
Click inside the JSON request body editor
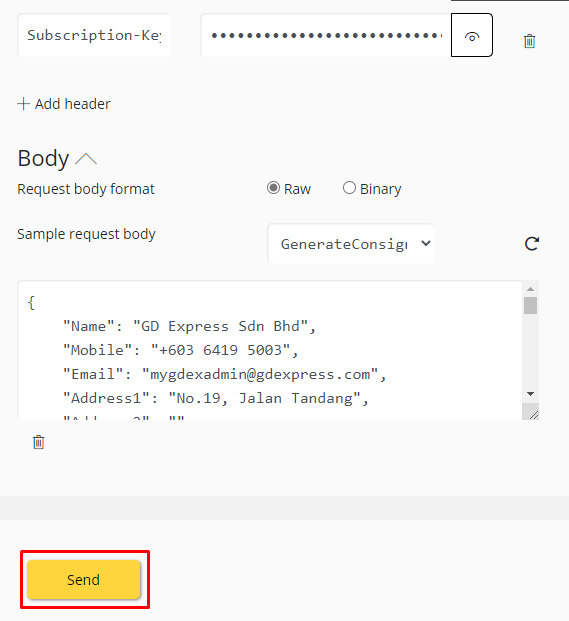(270, 350)
